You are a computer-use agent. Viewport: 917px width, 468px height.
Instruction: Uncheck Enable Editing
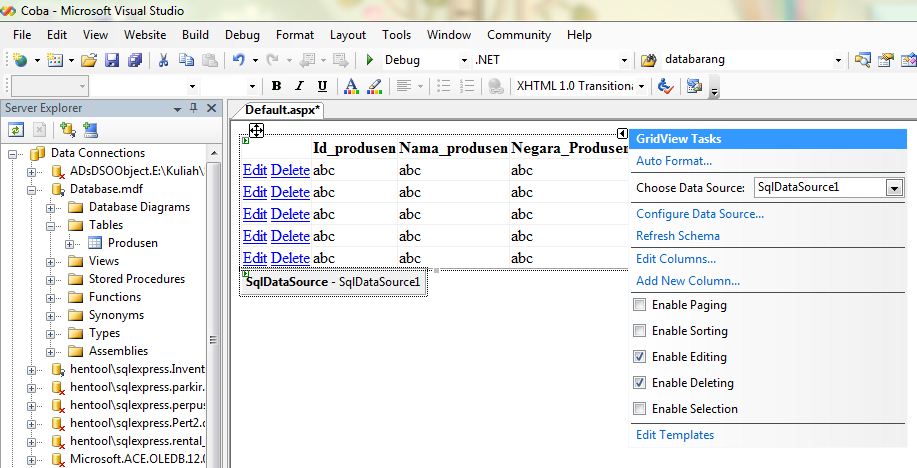[x=640, y=357]
